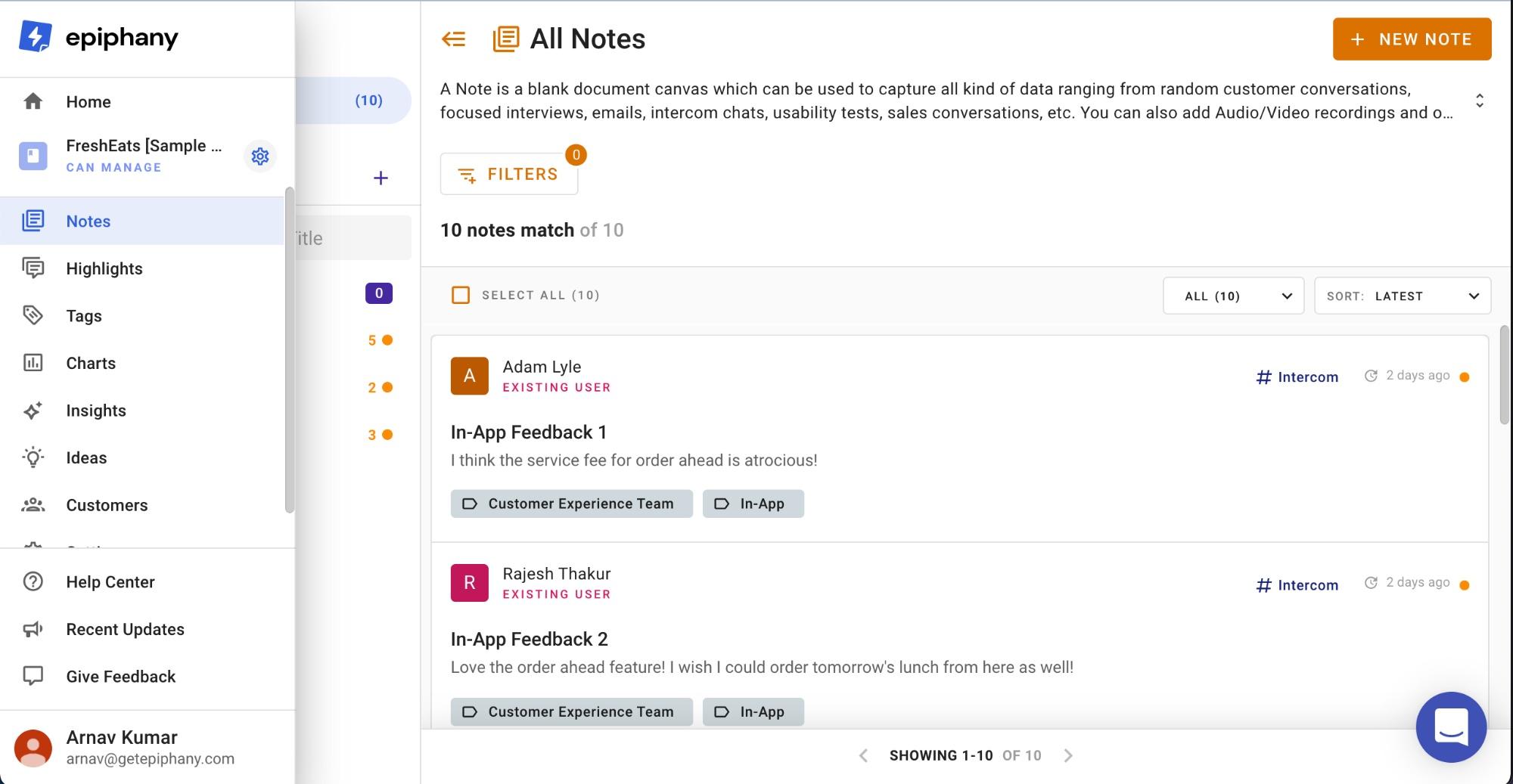This screenshot has height=784, width=1513.
Task: Click the Tags label icon
Action: [x=33, y=315]
